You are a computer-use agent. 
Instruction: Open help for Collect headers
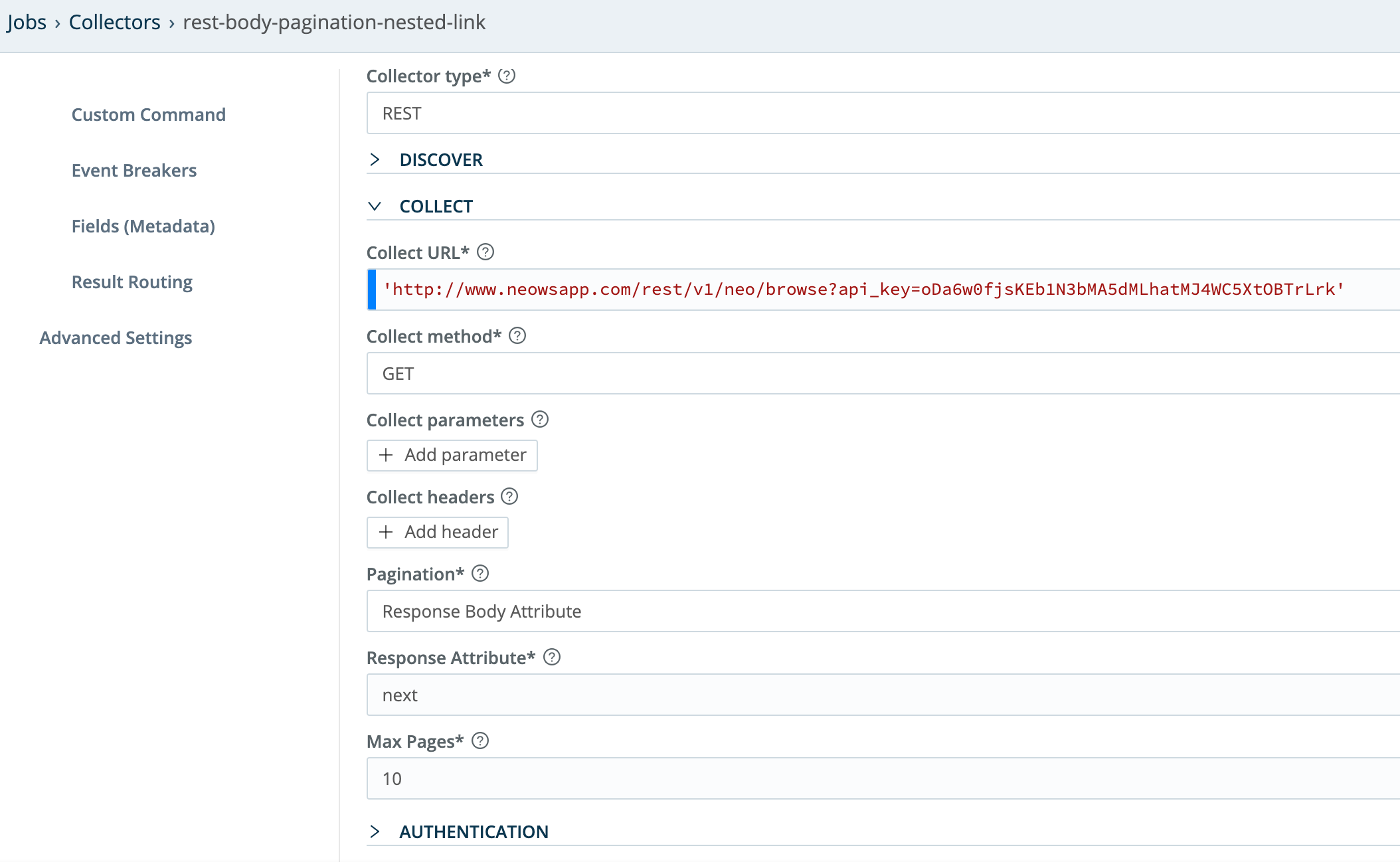pyautogui.click(x=509, y=496)
